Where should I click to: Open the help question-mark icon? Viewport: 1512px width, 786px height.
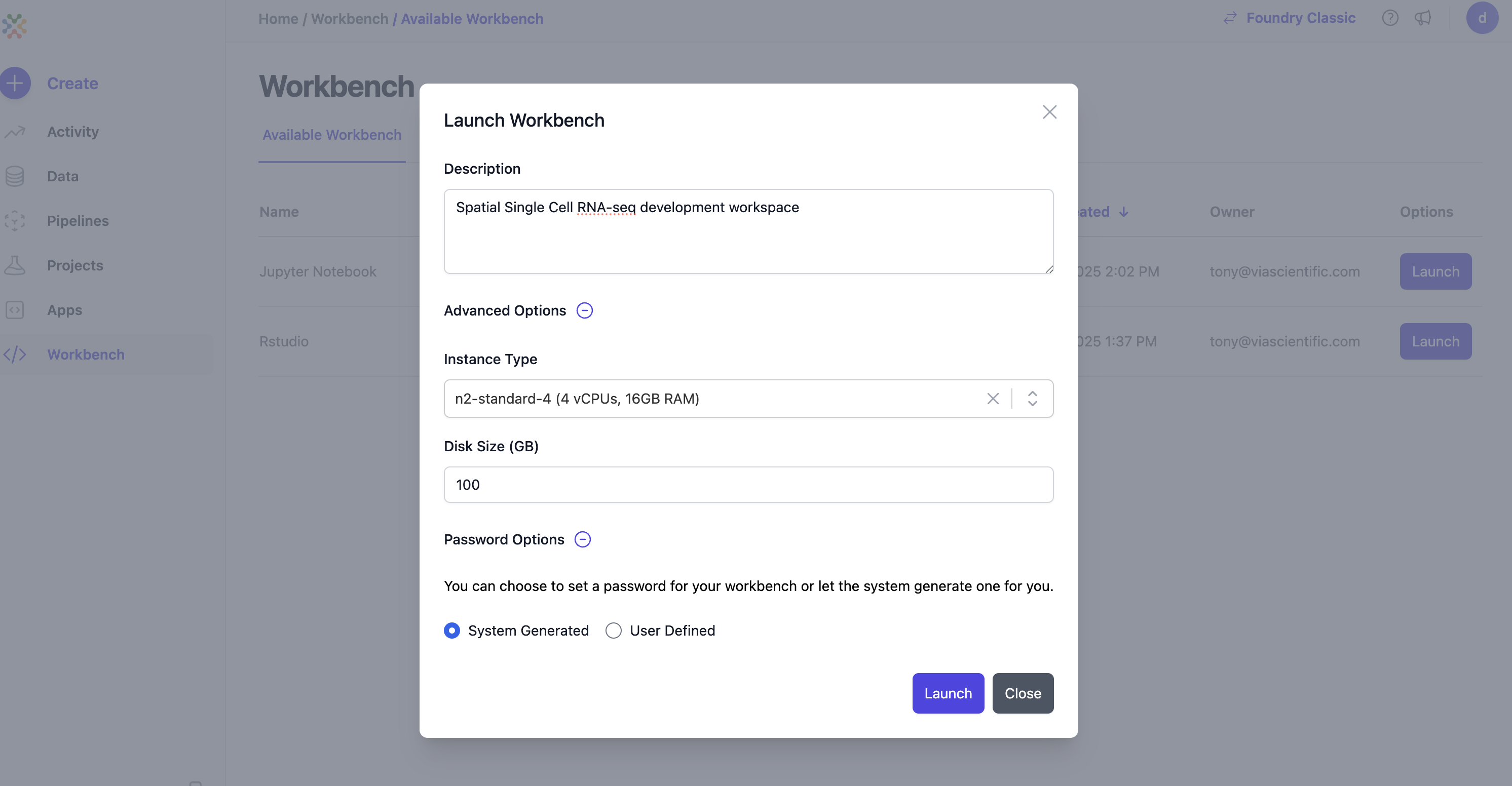pos(1390,18)
